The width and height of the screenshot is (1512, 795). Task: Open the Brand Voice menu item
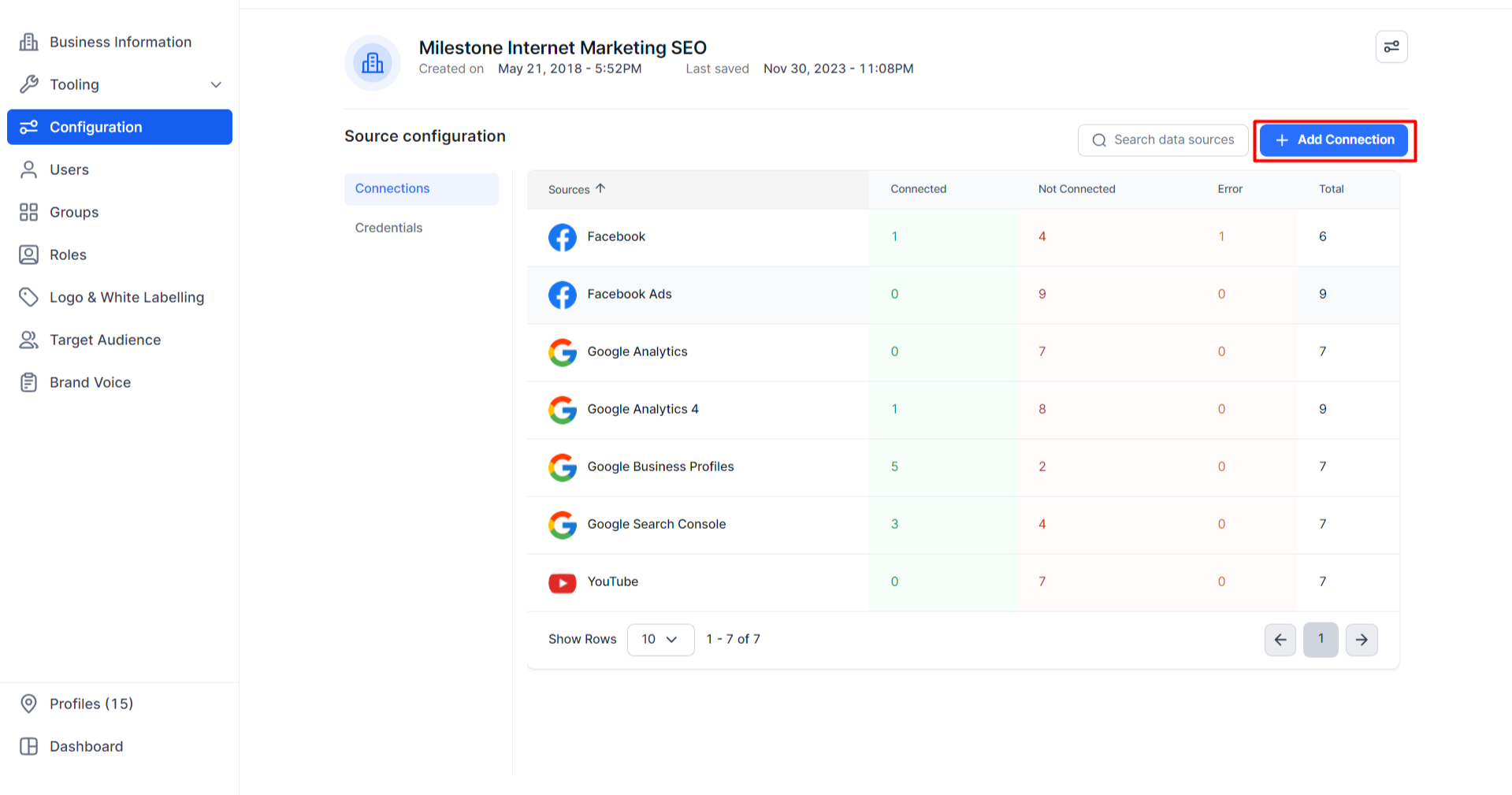pos(120,382)
